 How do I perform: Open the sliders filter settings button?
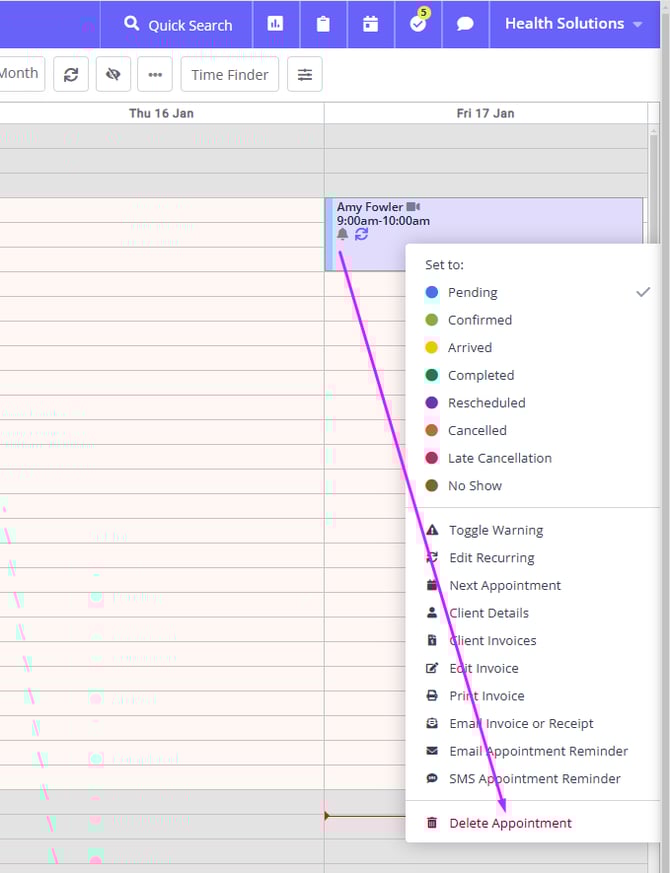point(304,74)
